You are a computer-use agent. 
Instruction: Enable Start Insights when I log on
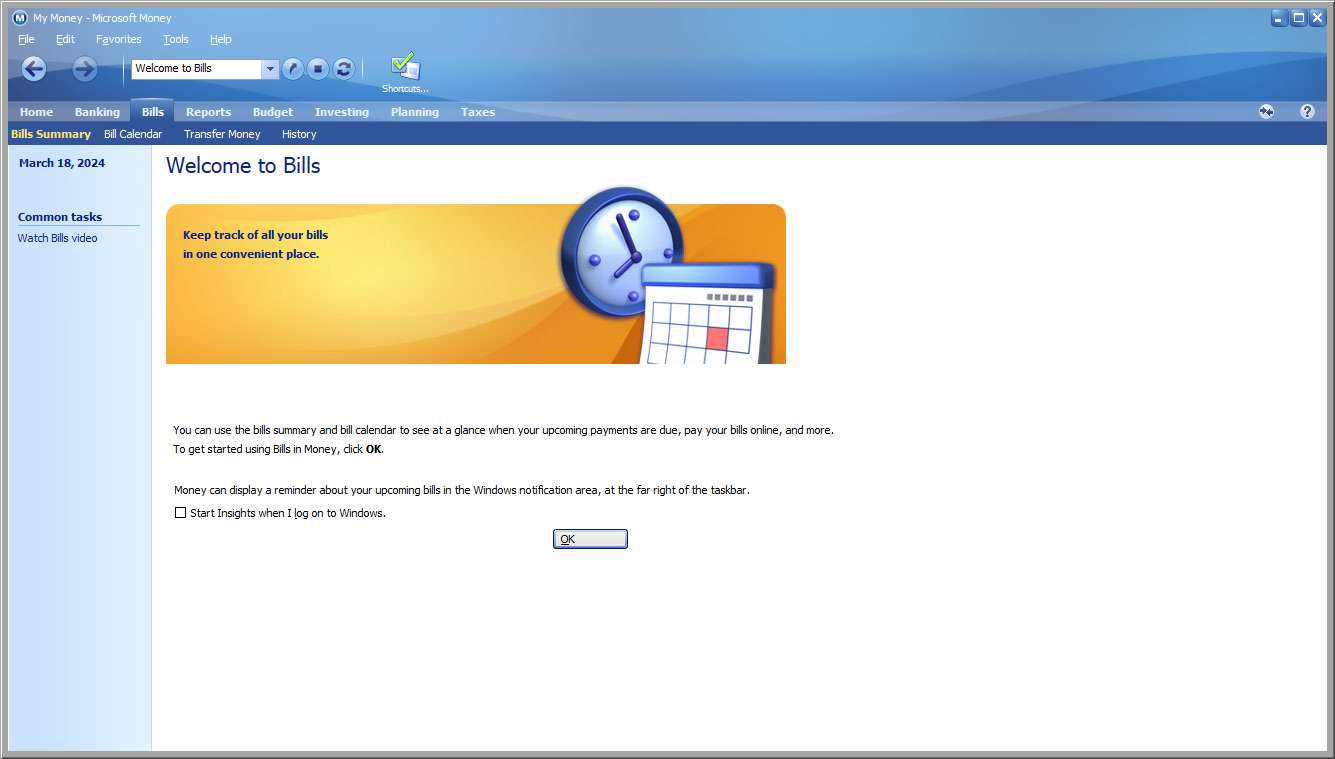[181, 513]
